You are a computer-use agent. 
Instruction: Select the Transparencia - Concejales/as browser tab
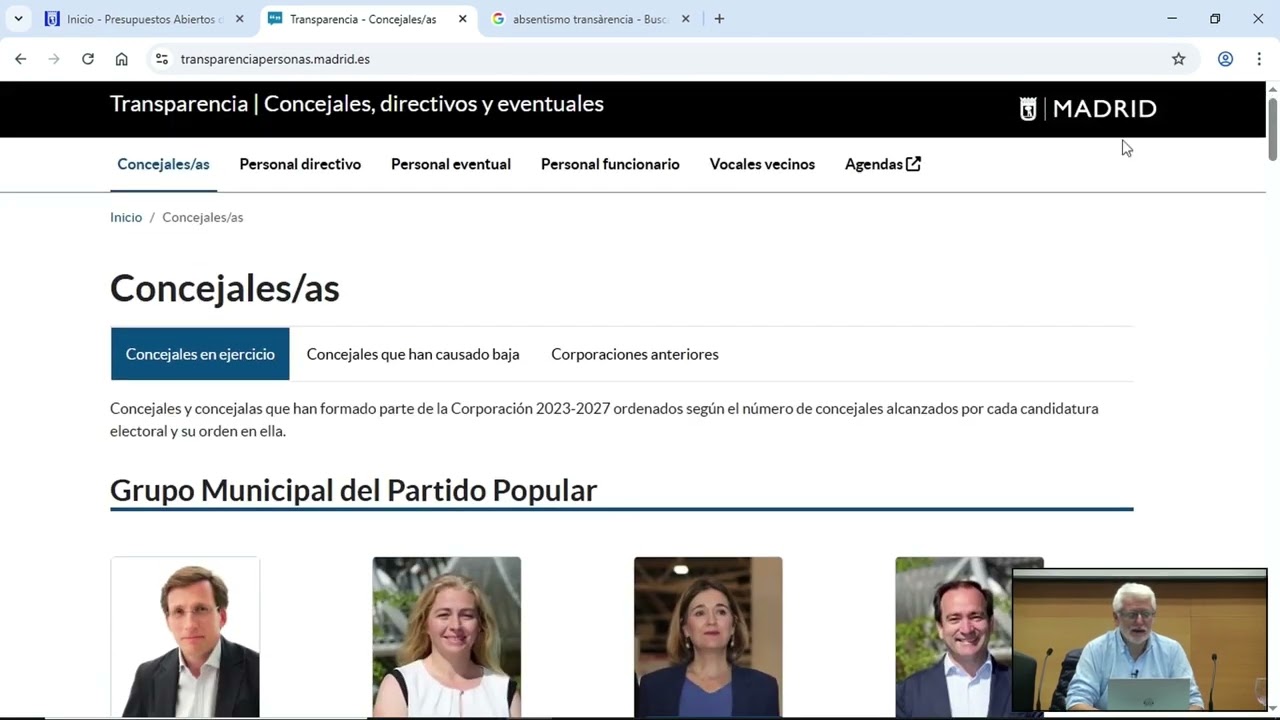366,19
